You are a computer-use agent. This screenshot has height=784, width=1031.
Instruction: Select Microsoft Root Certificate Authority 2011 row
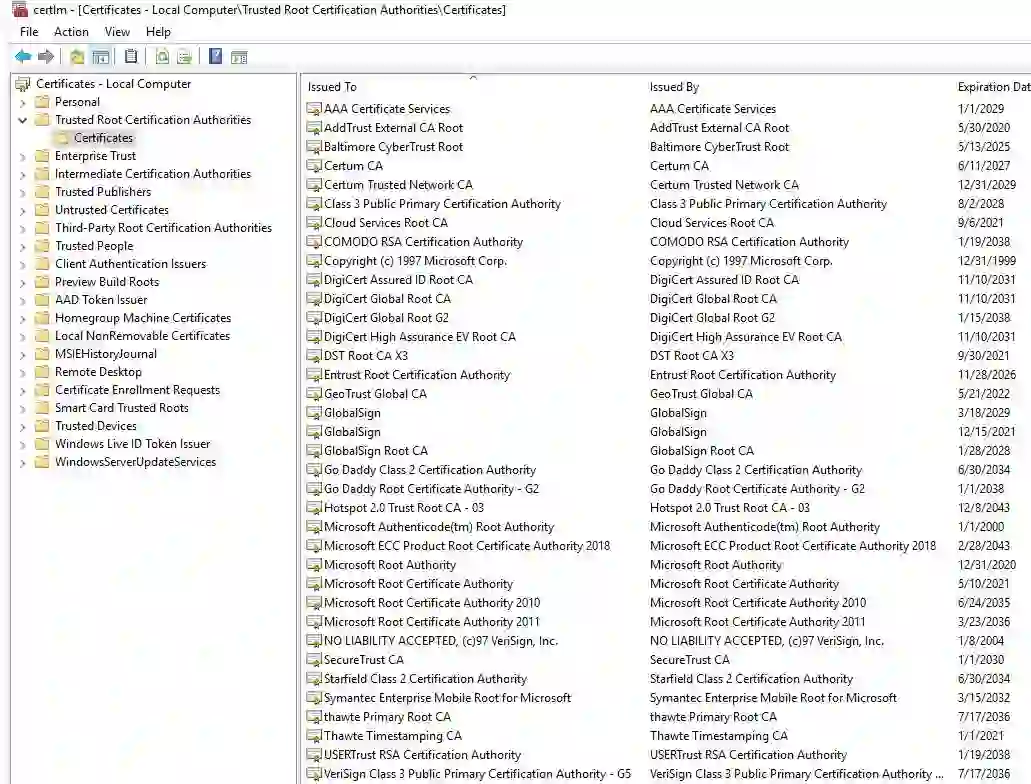(431, 622)
